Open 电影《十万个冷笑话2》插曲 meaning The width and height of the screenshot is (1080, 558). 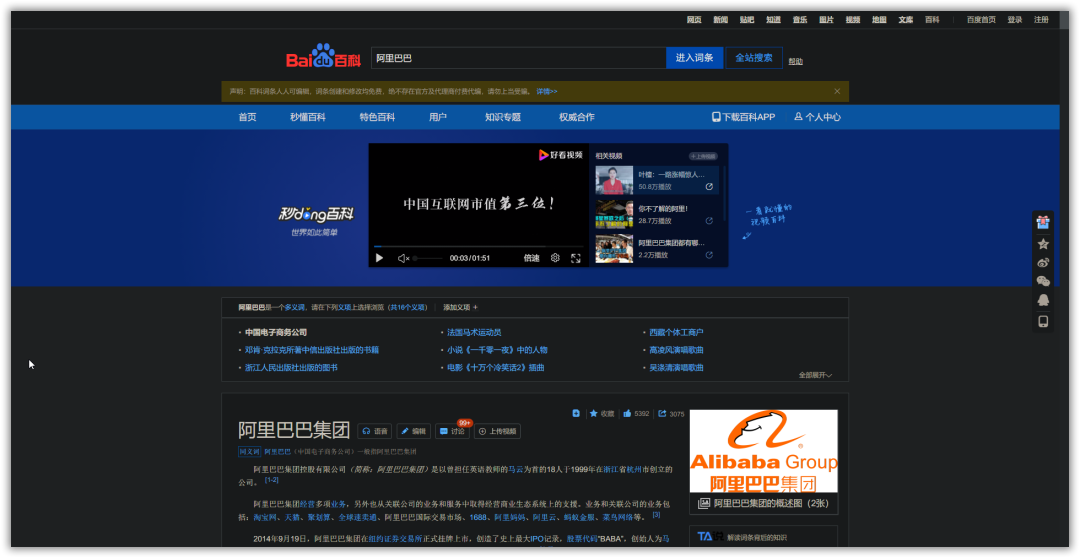click(496, 368)
